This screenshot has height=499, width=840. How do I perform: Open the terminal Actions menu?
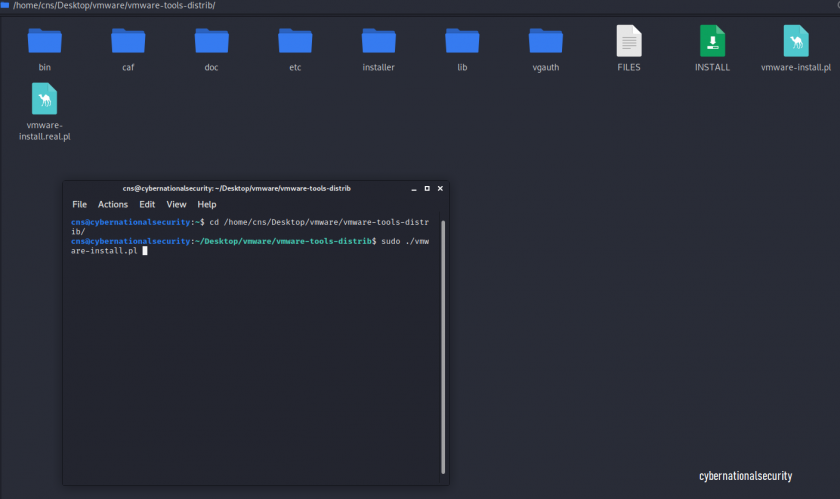coord(112,204)
